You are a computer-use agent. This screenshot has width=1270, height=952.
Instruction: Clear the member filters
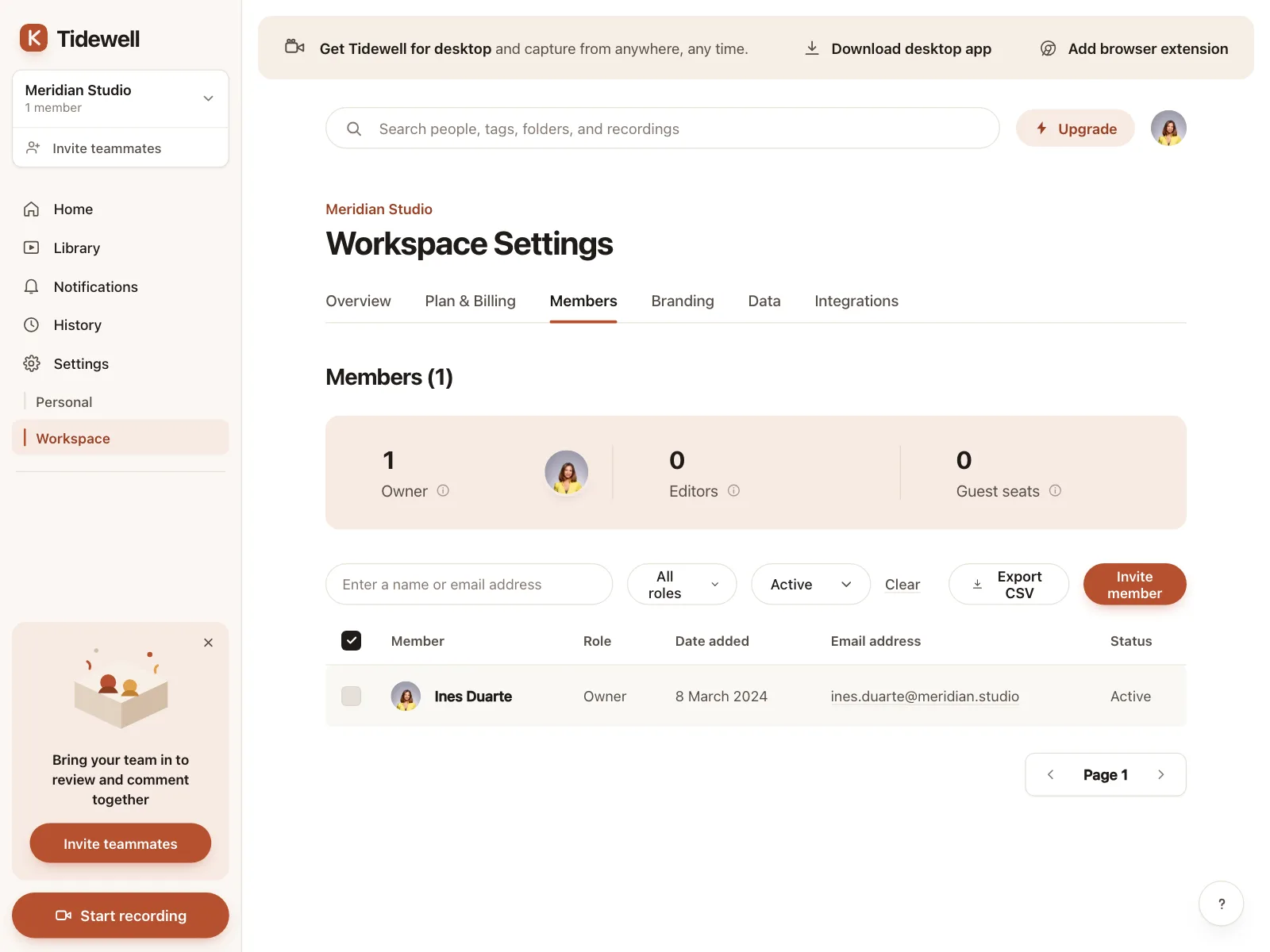(x=902, y=584)
